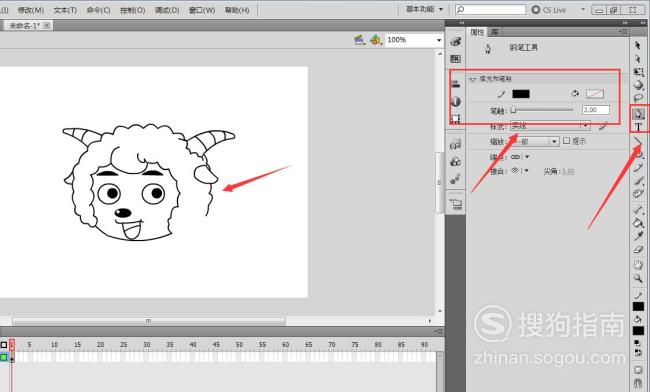Select the Selection arrow tool

pyautogui.click(x=638, y=46)
